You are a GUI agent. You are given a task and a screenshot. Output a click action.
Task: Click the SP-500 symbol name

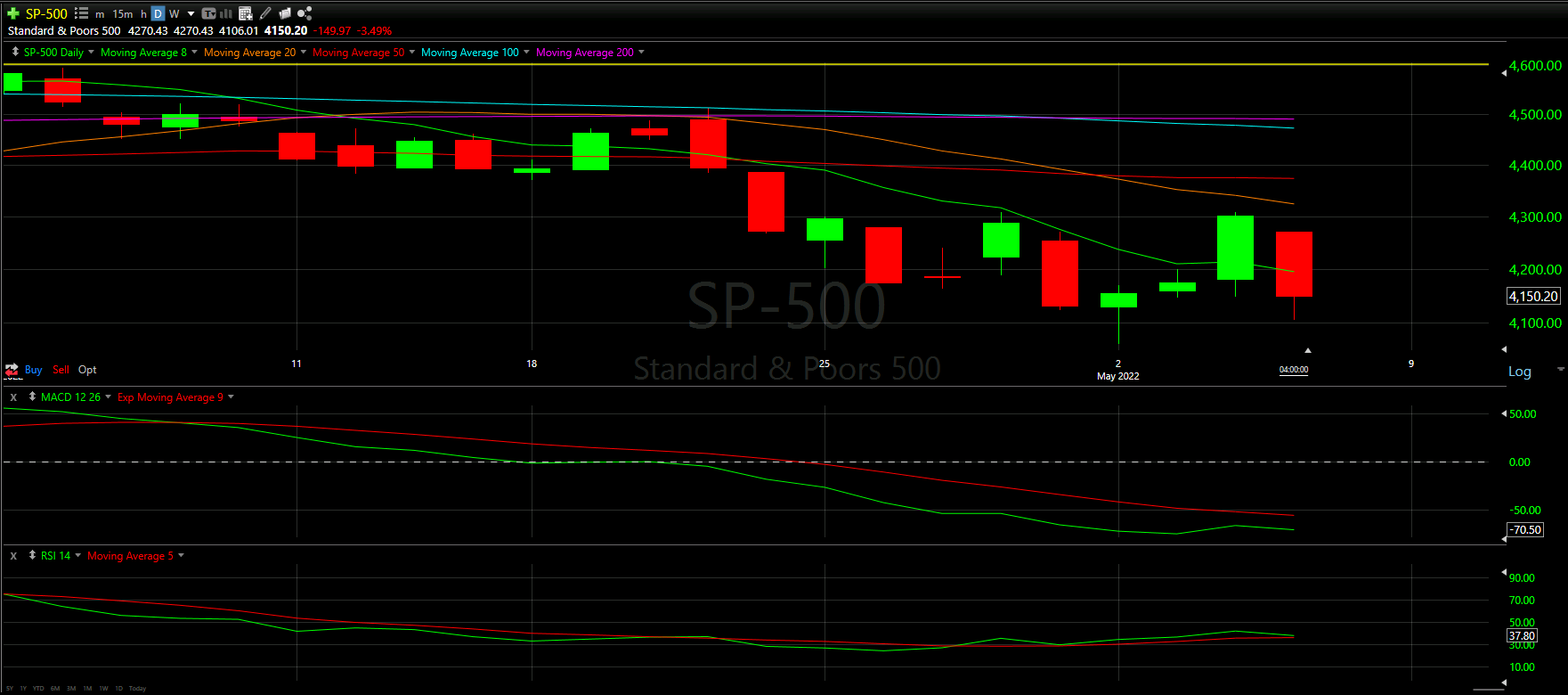[46, 14]
